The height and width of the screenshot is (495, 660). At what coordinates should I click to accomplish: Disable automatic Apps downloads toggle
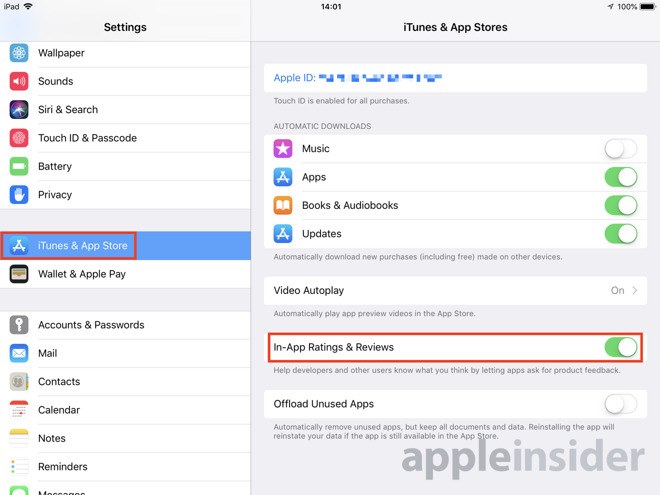621,177
